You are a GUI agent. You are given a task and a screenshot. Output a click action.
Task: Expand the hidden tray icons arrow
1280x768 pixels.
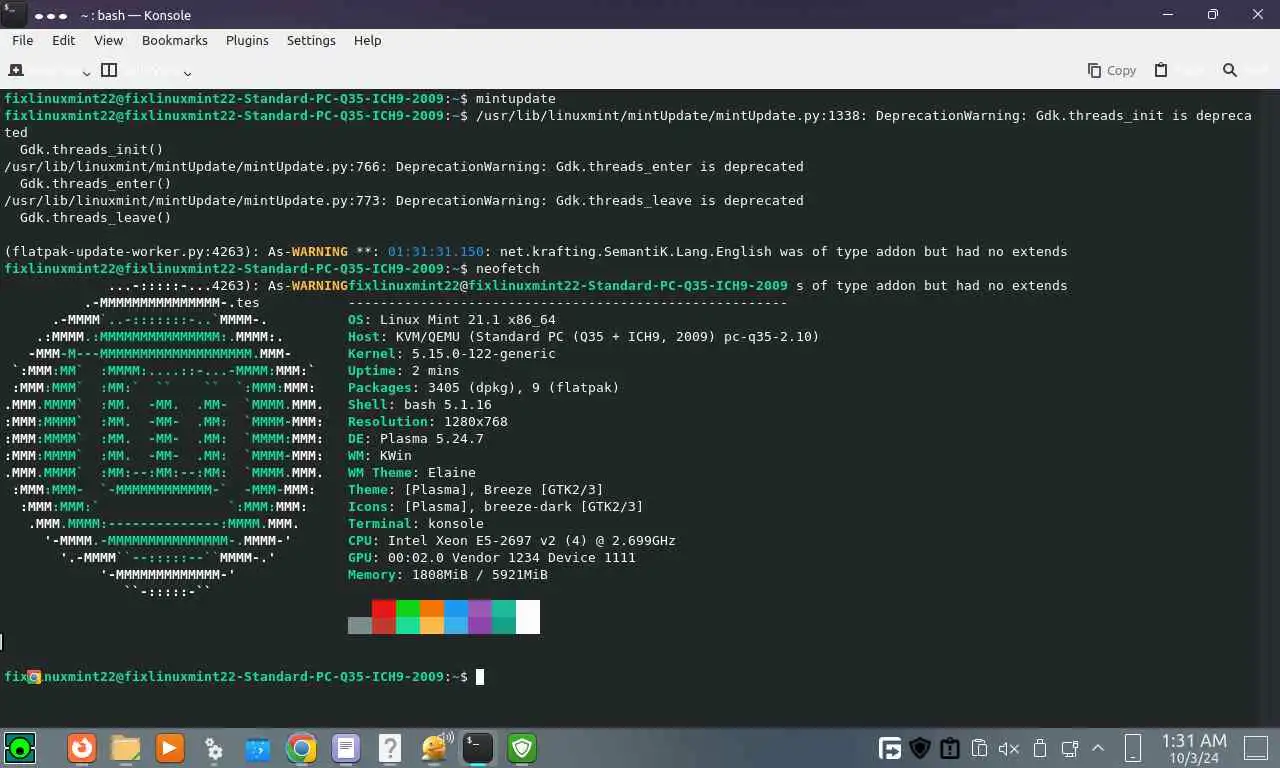point(1098,748)
